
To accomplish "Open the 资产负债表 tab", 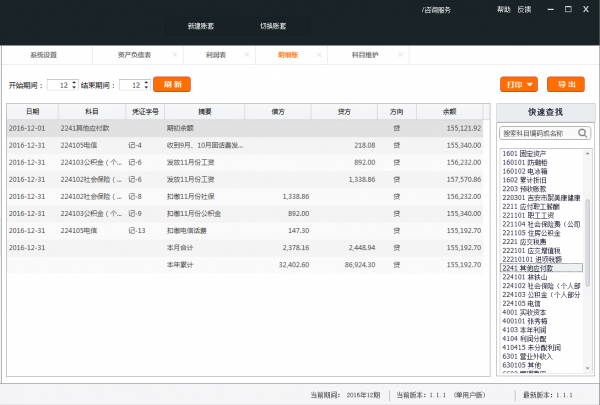I will 134,55.
